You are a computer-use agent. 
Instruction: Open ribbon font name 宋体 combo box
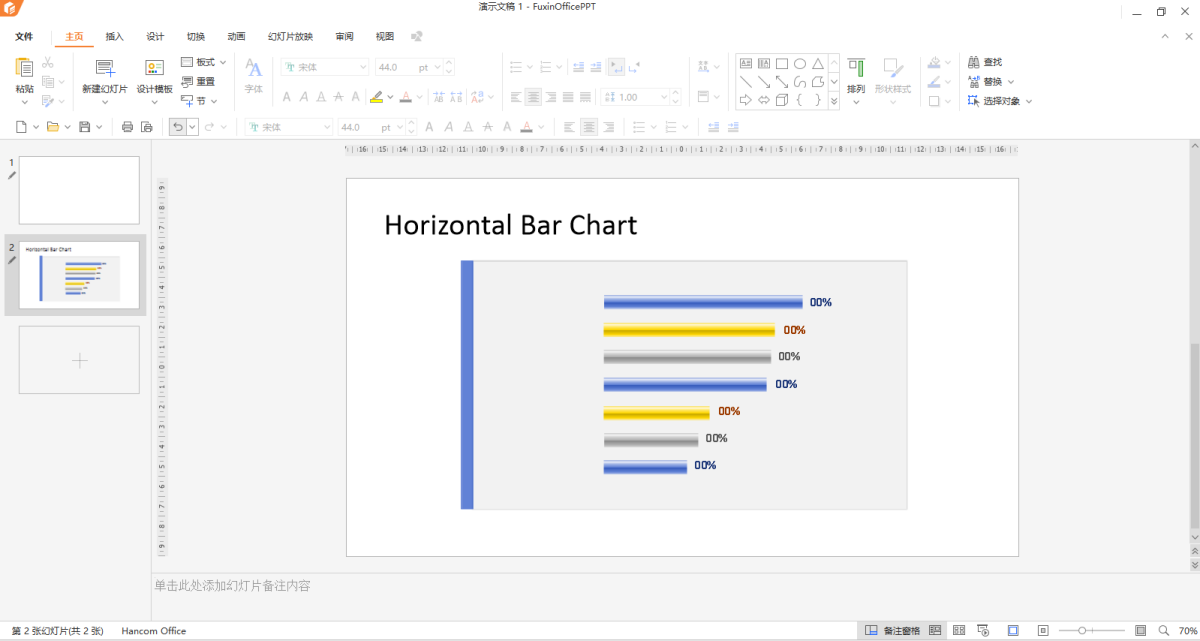[x=325, y=67]
